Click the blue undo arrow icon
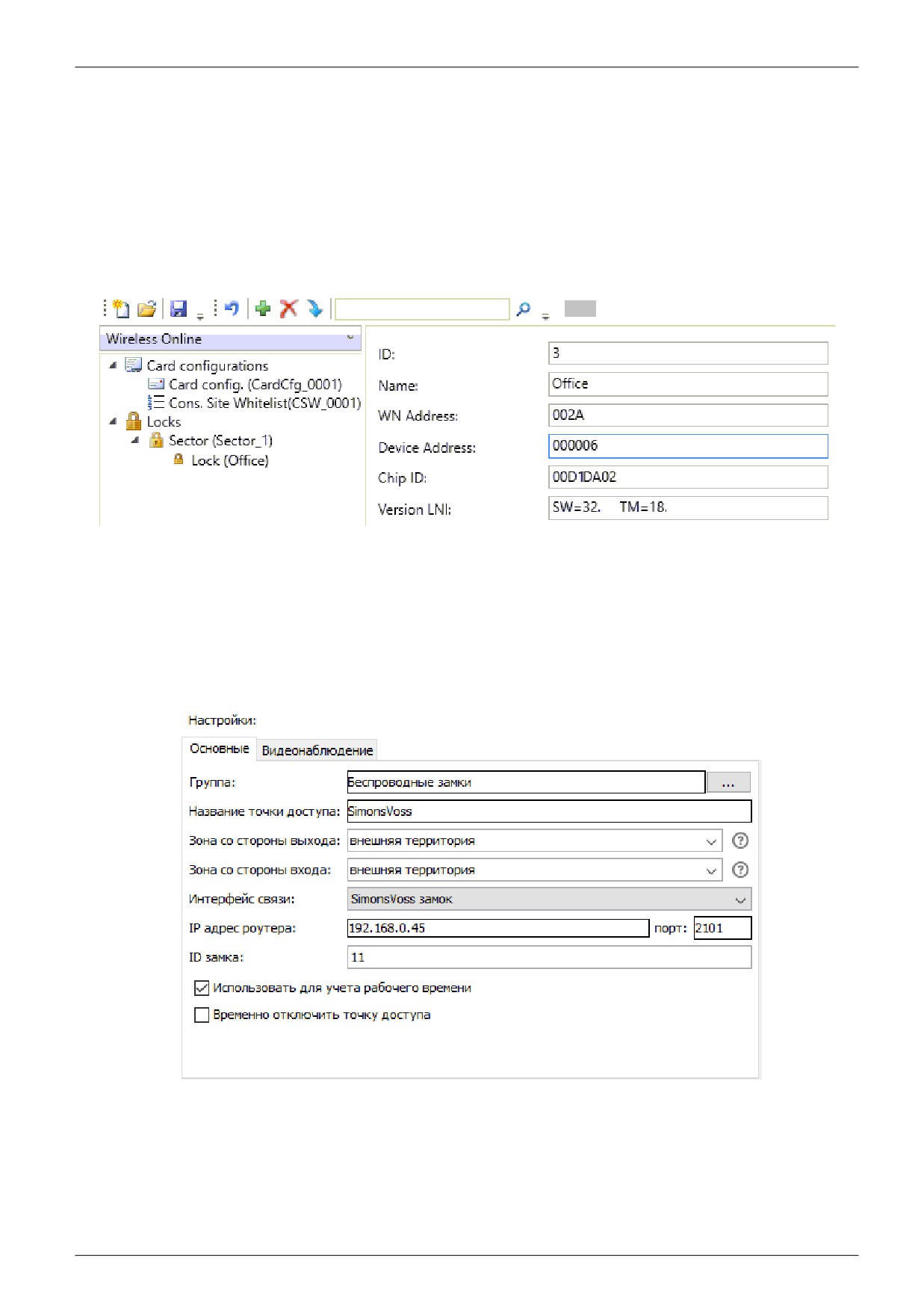The width and height of the screenshot is (924, 1309). 232,308
